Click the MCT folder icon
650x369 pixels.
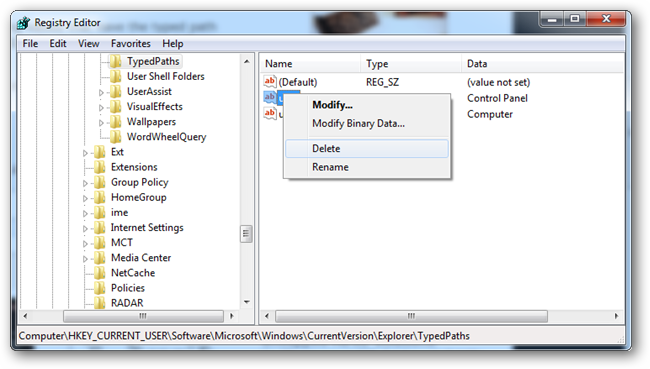tap(99, 243)
